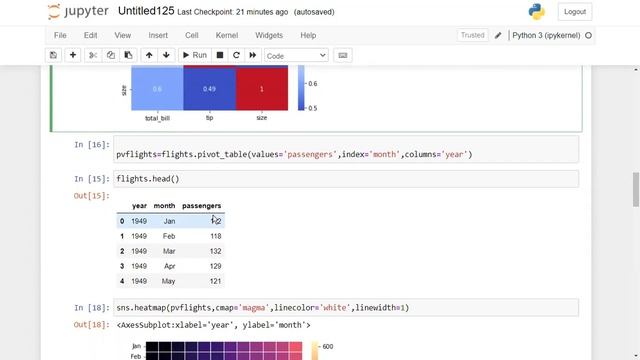Open the Edit menu

click(x=90, y=36)
